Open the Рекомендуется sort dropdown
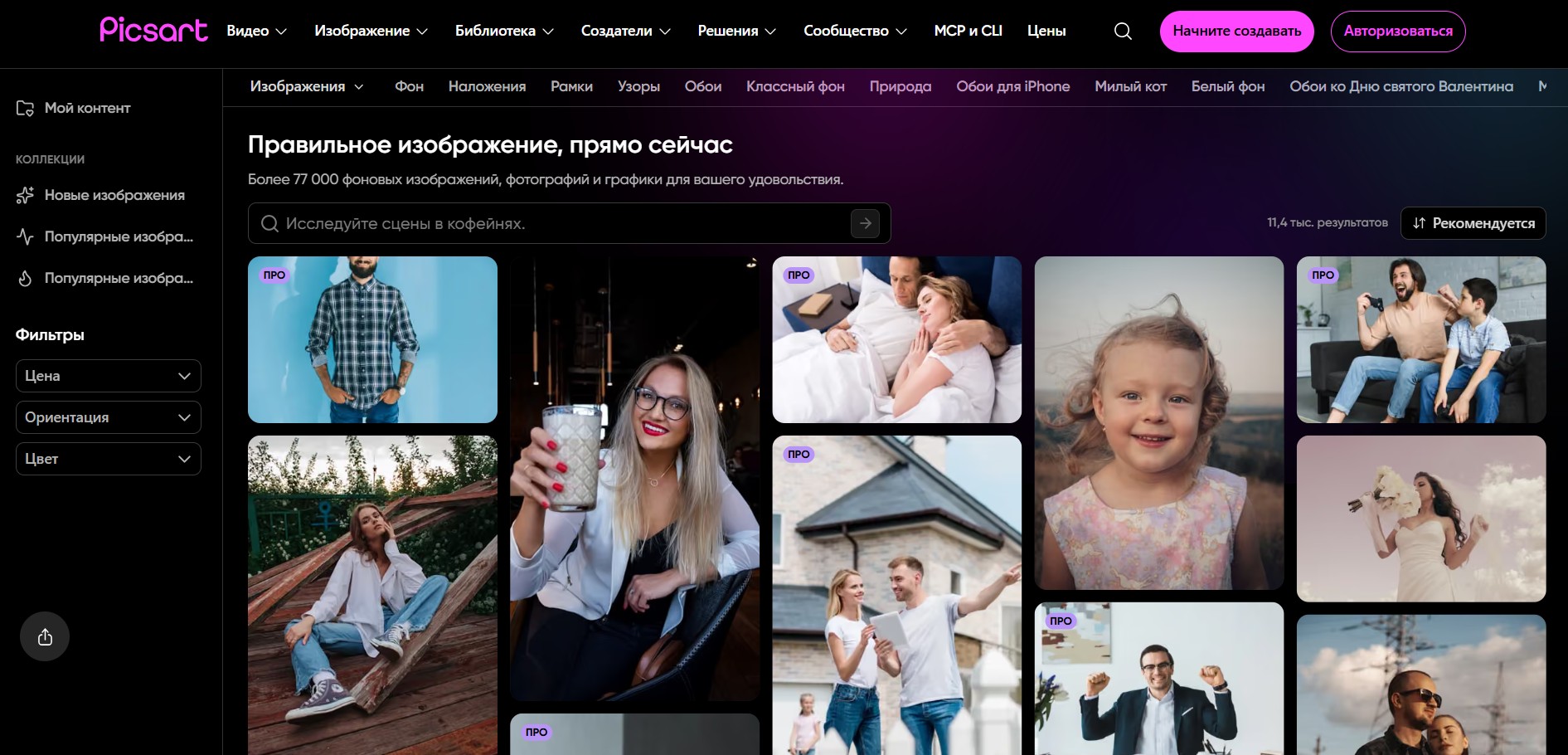Screen dimensions: 1568x755 1473,223
